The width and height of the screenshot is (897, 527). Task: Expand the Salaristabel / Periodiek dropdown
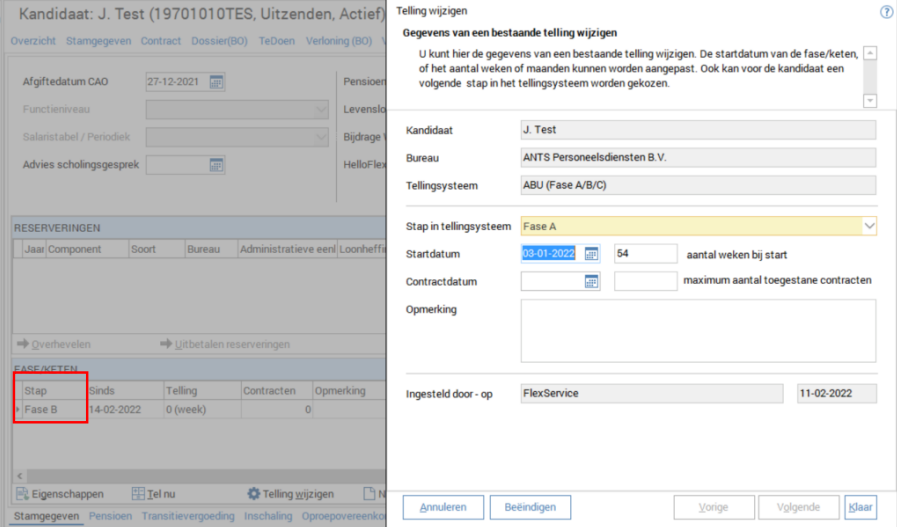coord(321,137)
